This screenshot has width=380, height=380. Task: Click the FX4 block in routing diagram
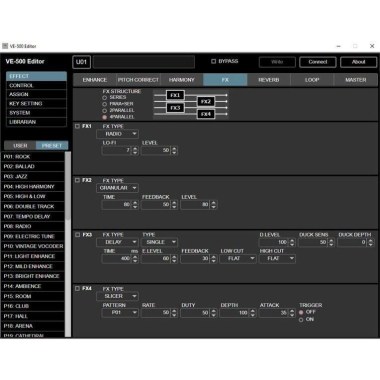click(x=206, y=114)
